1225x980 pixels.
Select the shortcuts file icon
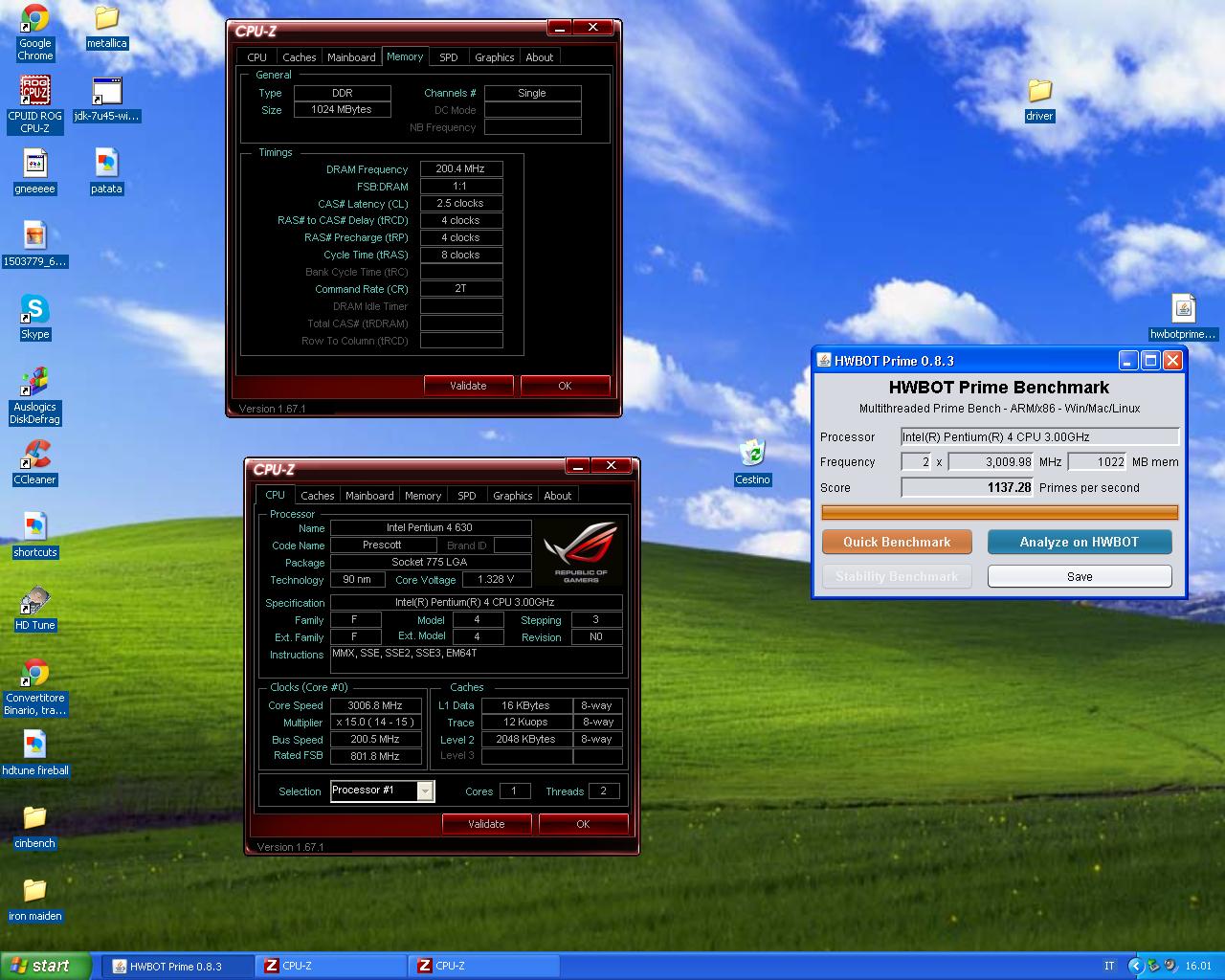35,536
